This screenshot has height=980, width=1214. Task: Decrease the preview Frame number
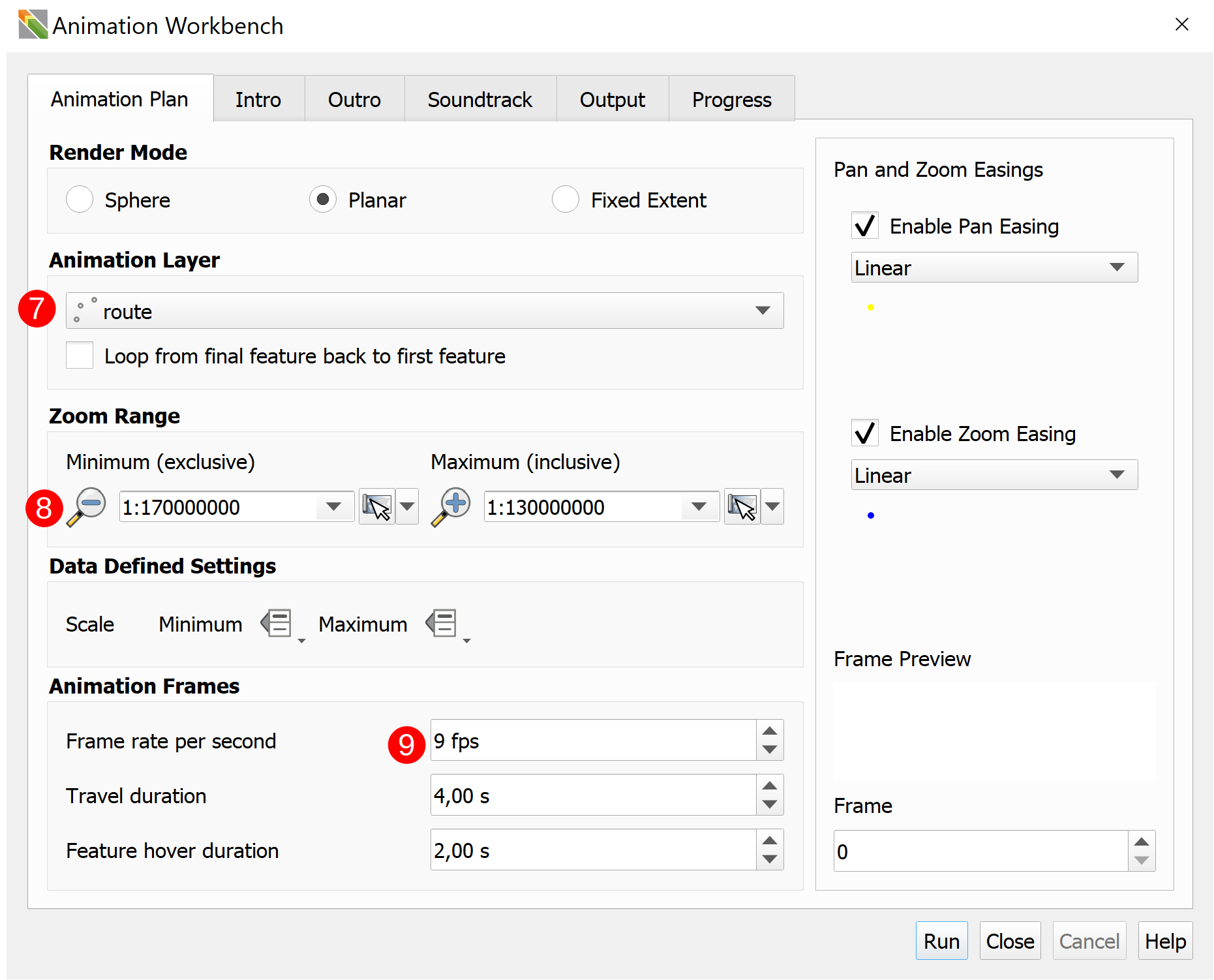pos(1142,861)
